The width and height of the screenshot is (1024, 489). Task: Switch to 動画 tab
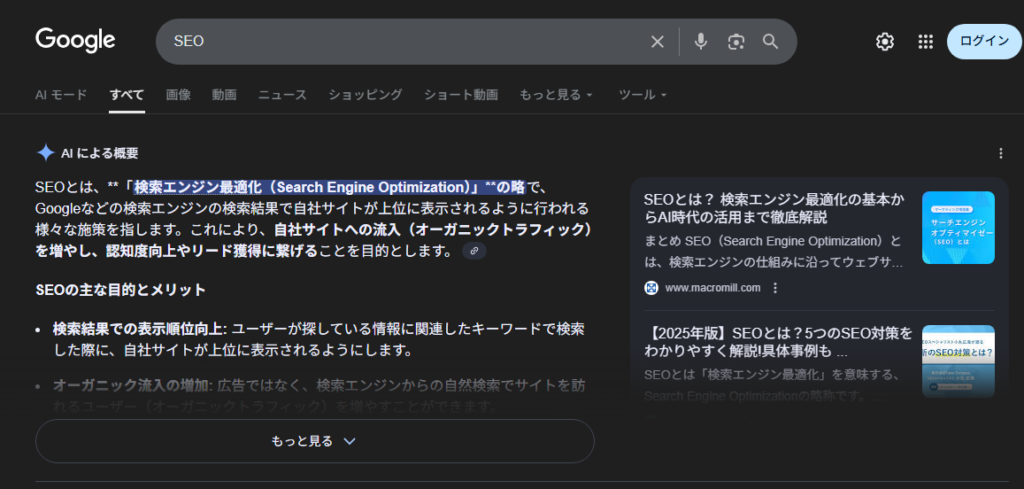pos(224,95)
